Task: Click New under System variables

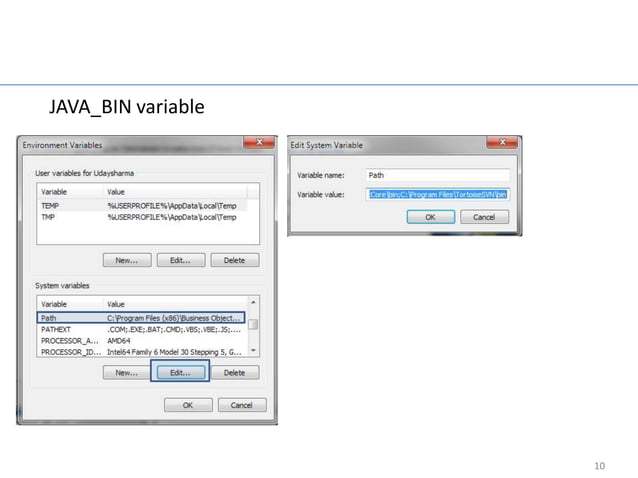Action: click(127, 373)
